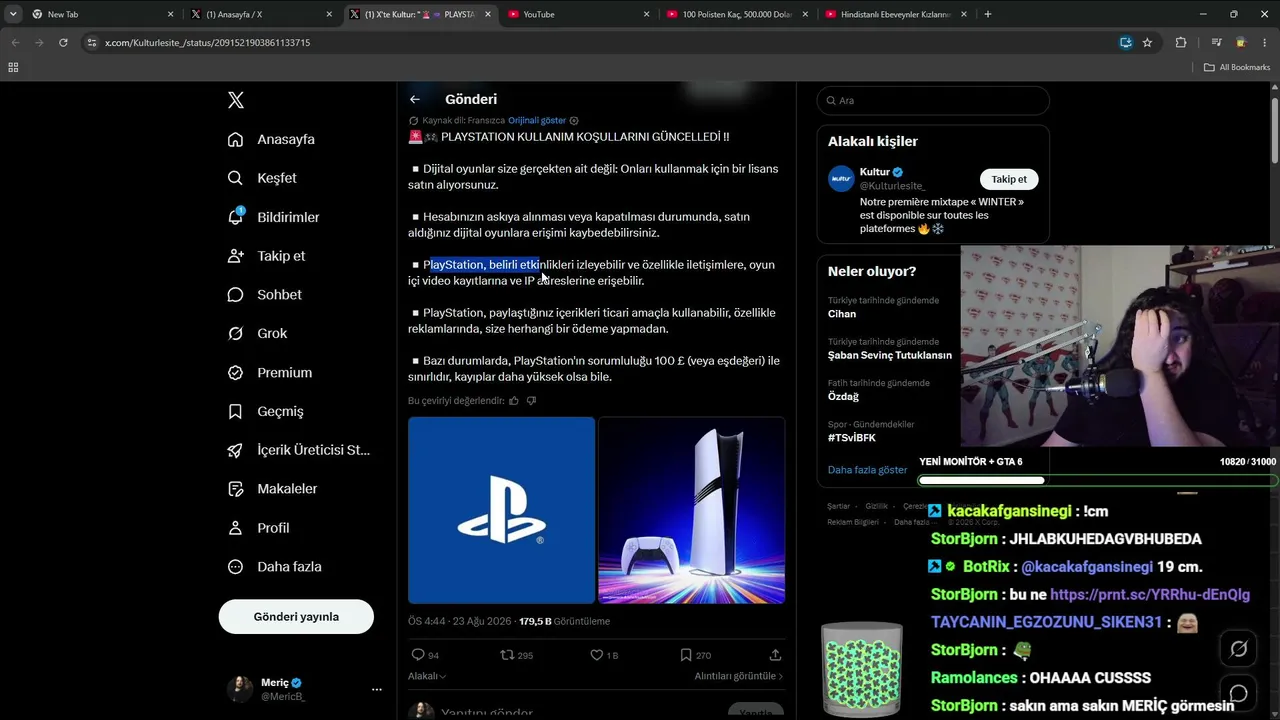Screen dimensions: 1280x720
Task: Go back with the Gönderi arrow
Action: (415, 99)
